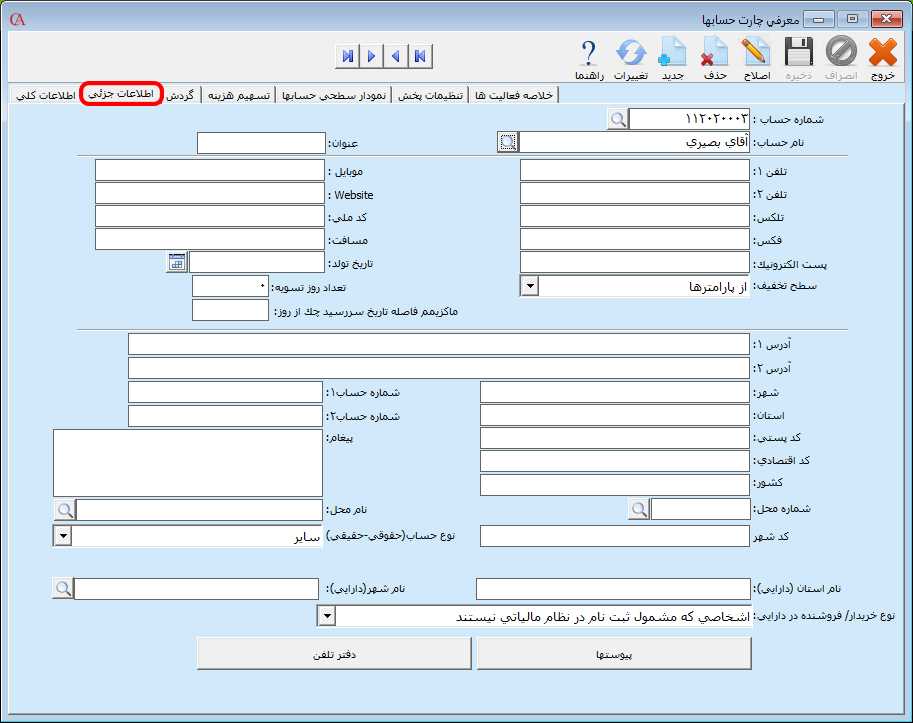Click the دفتر تلفن button
Viewport: 913px width, 723px height.
(334, 652)
